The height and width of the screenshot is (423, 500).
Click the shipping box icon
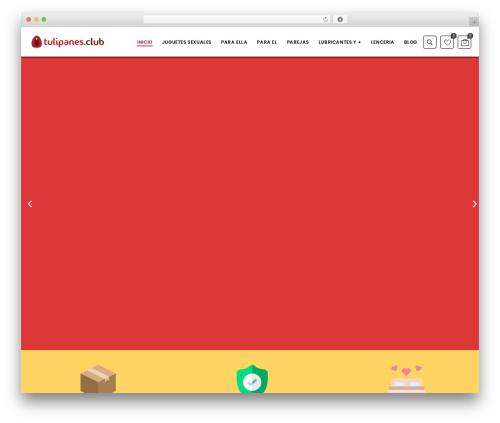(x=98, y=379)
